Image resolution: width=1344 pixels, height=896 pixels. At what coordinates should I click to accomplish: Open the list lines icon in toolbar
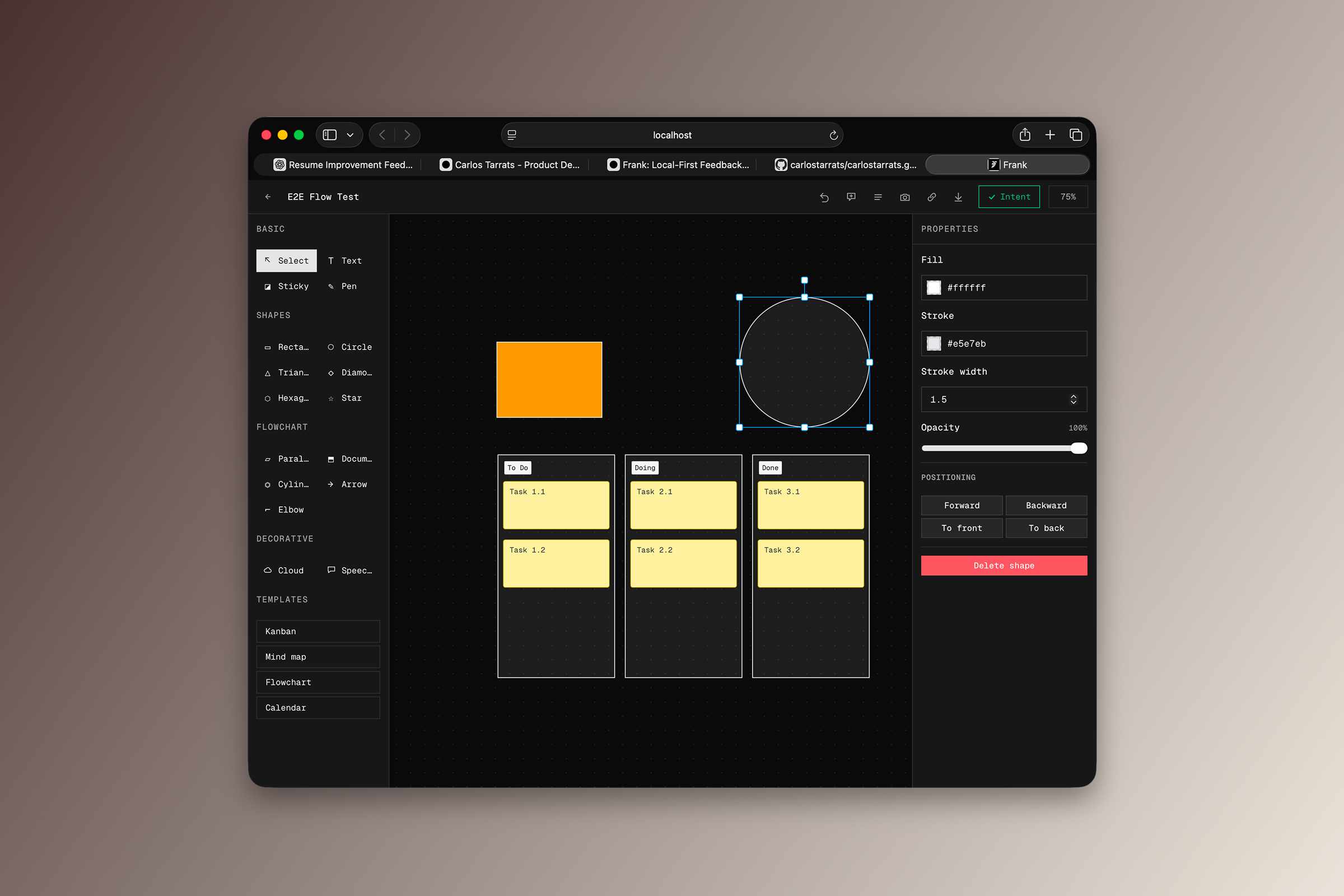click(878, 197)
